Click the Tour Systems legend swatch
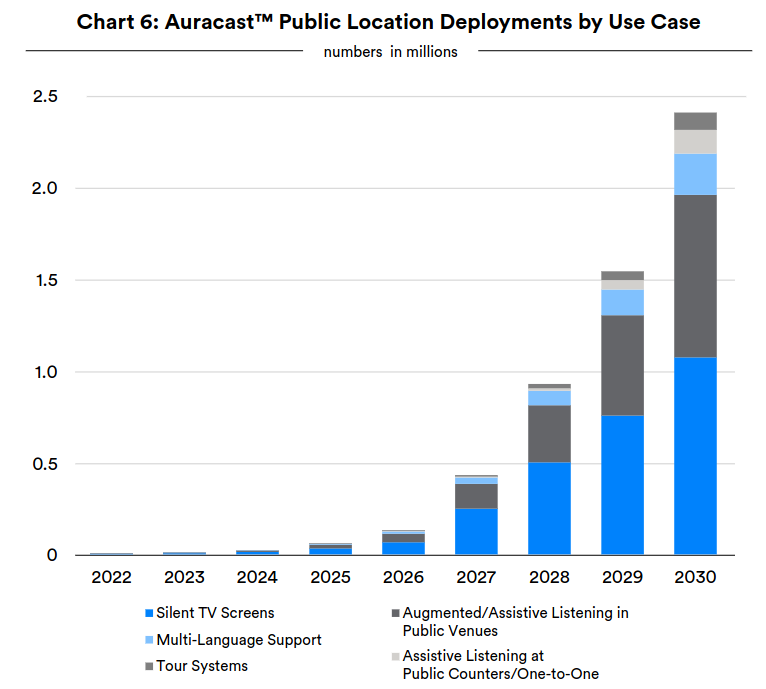Viewport: 766px width, 689px height. pyautogui.click(x=149, y=666)
